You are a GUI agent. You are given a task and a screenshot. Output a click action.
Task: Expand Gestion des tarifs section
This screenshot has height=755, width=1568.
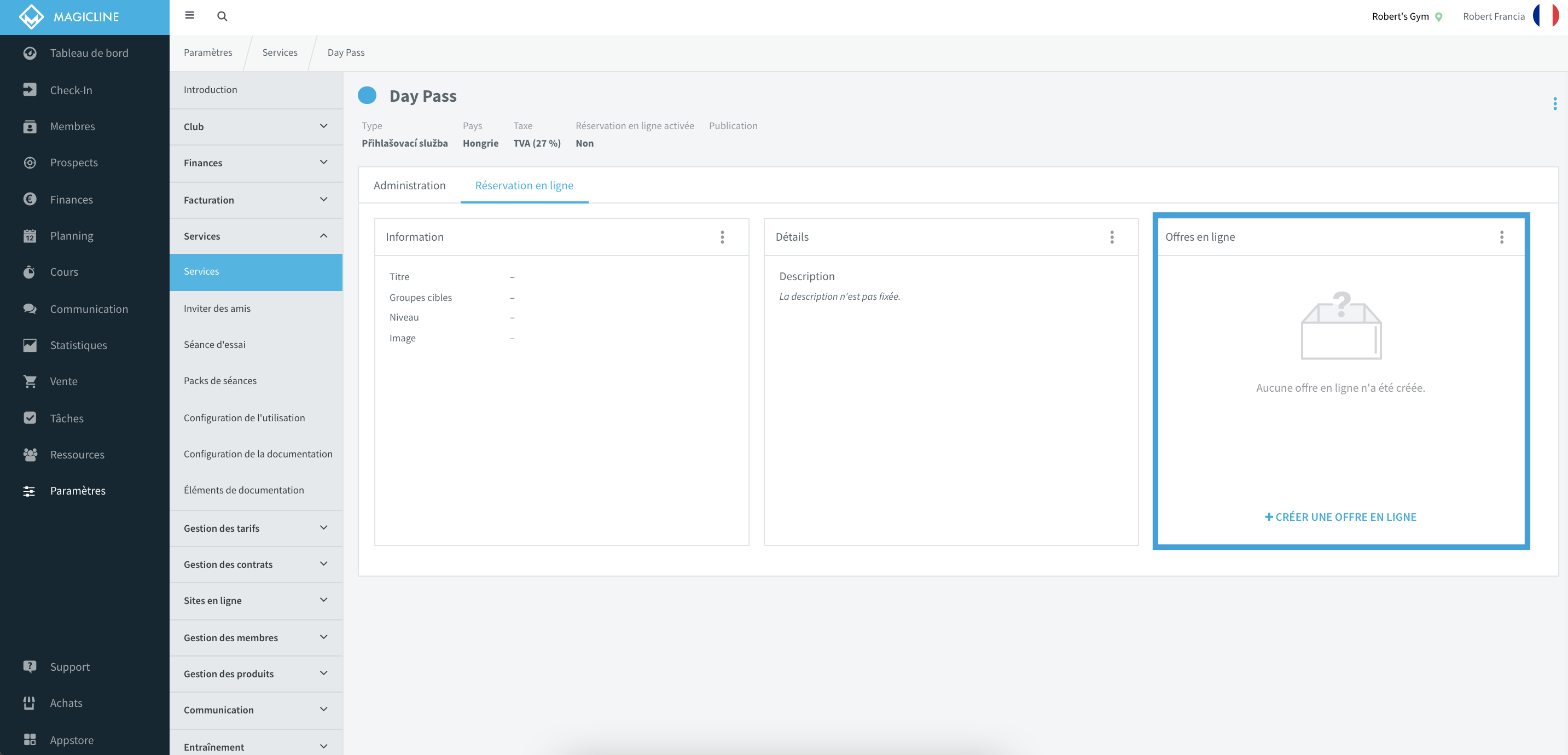[x=256, y=528]
